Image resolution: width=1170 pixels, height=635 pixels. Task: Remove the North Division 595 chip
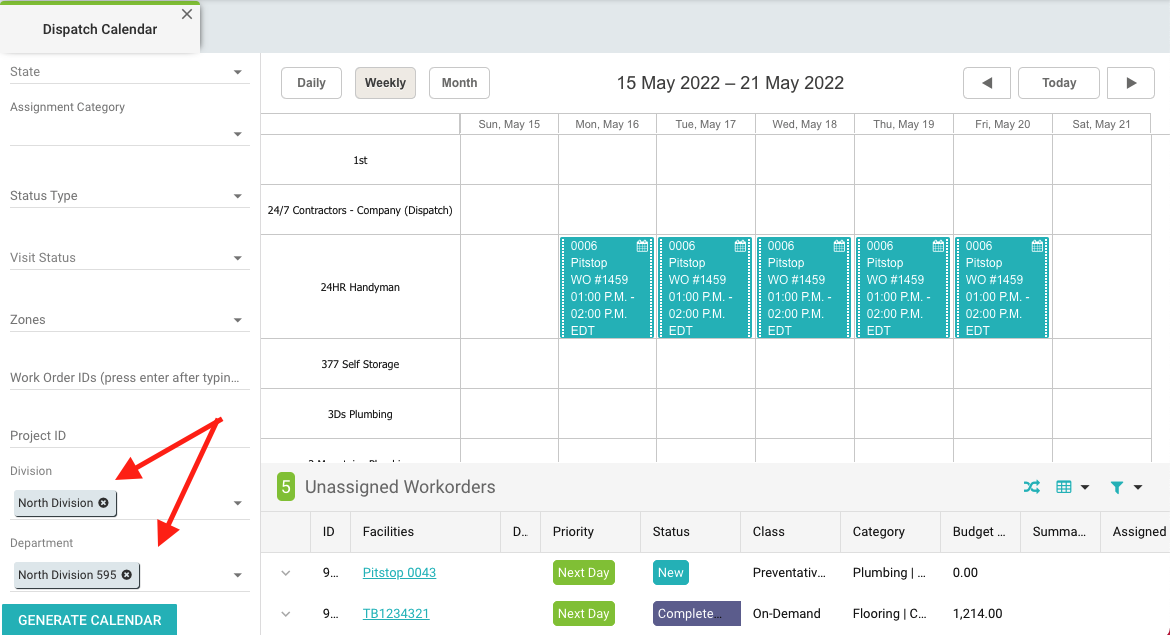coord(127,575)
